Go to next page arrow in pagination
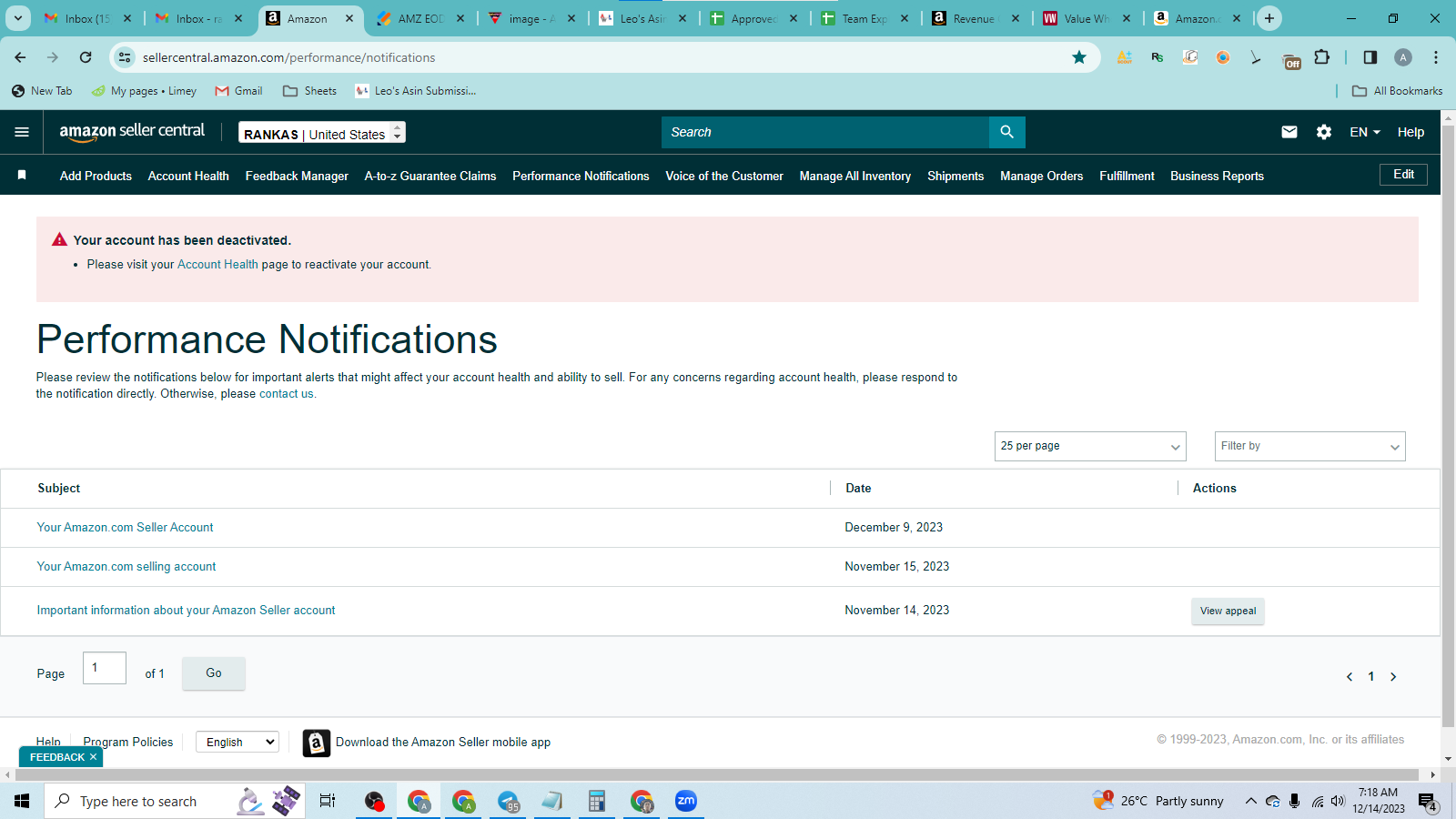This screenshot has height=819, width=1456. click(x=1393, y=676)
